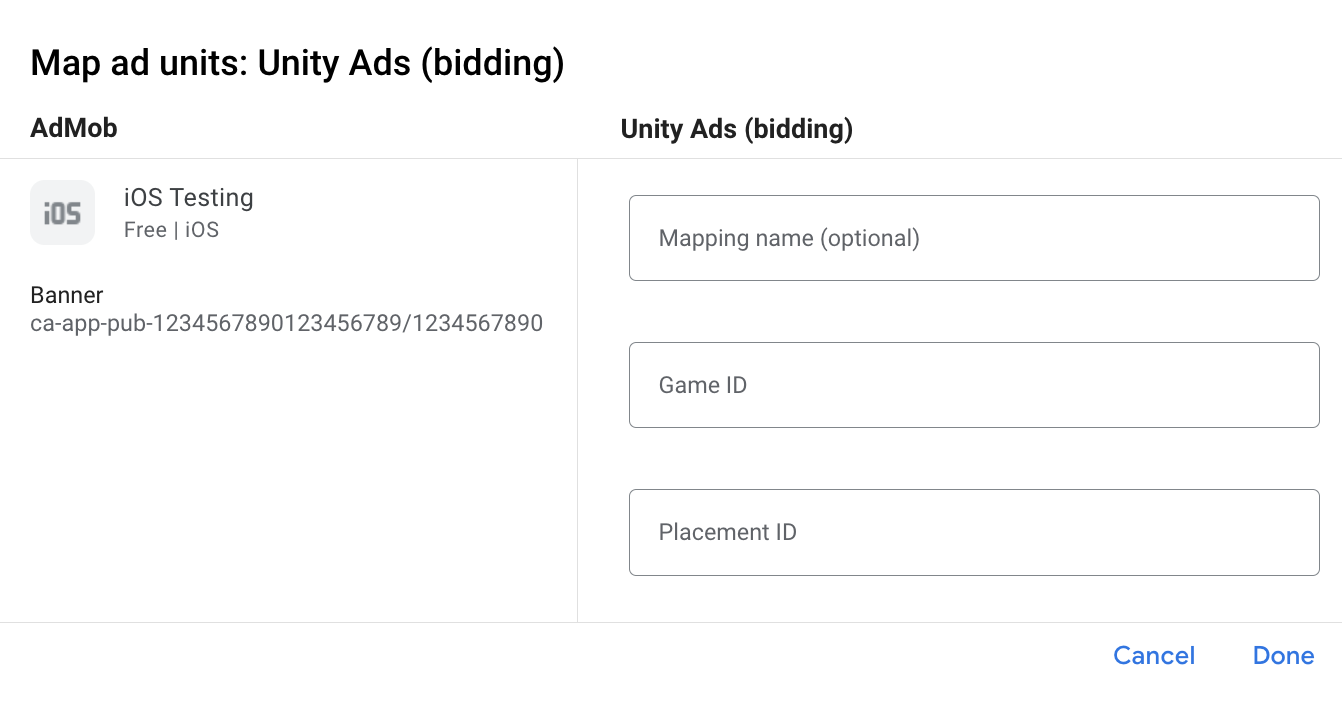The width and height of the screenshot is (1342, 710).
Task: Click the 'Placement ID' placeholder text
Action: 727,532
